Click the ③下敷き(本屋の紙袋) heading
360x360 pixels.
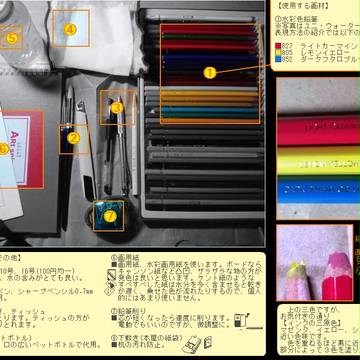tap(147, 338)
